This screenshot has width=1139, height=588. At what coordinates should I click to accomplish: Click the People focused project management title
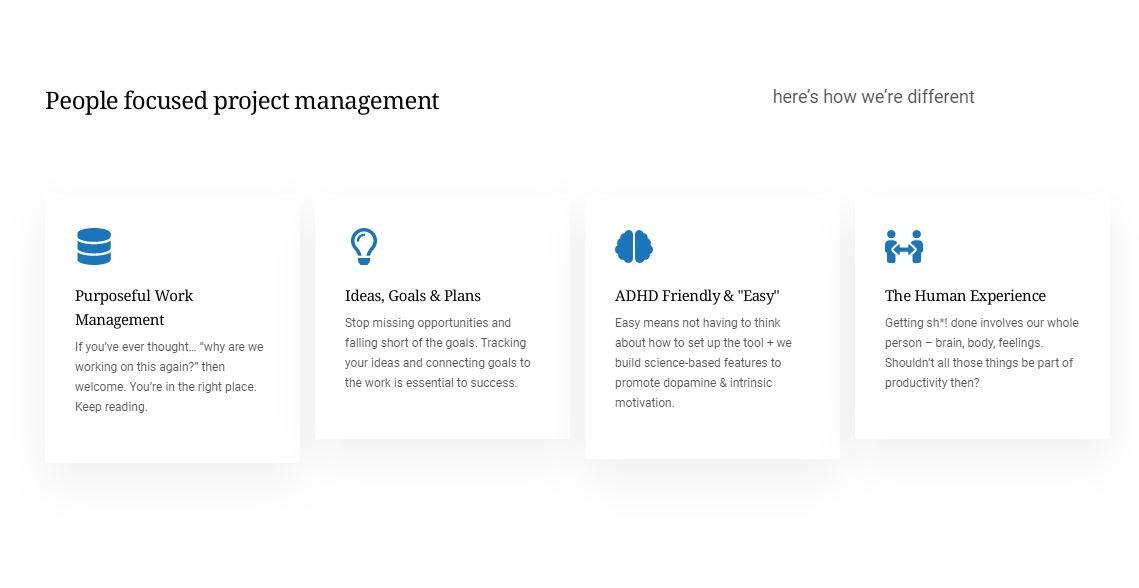(242, 101)
